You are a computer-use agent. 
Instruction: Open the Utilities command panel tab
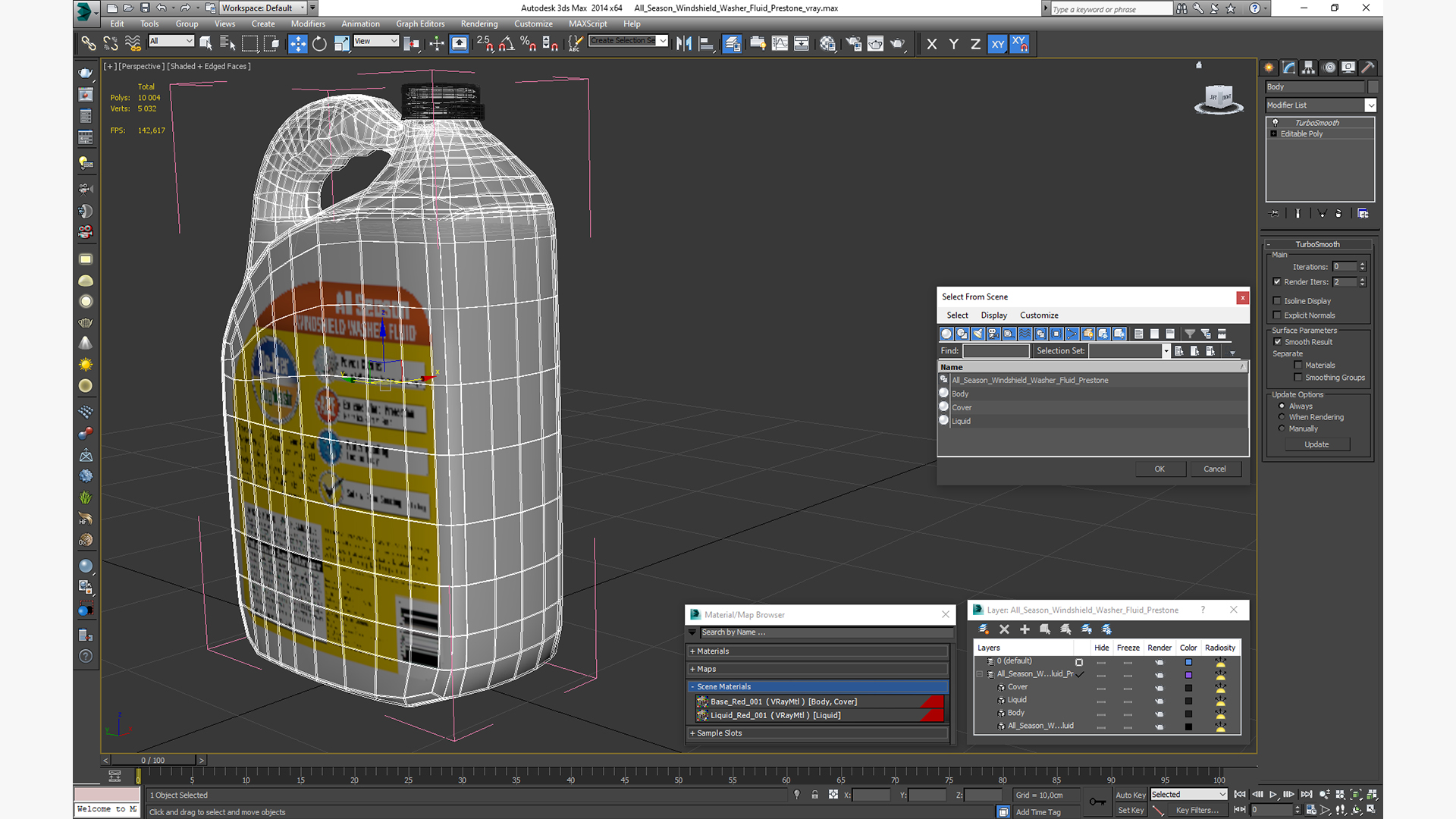1367,67
